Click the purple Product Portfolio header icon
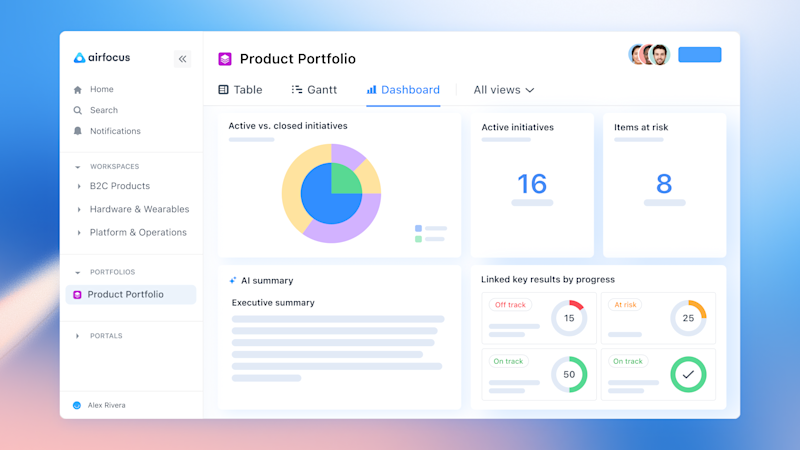The image size is (800, 450). (225, 59)
